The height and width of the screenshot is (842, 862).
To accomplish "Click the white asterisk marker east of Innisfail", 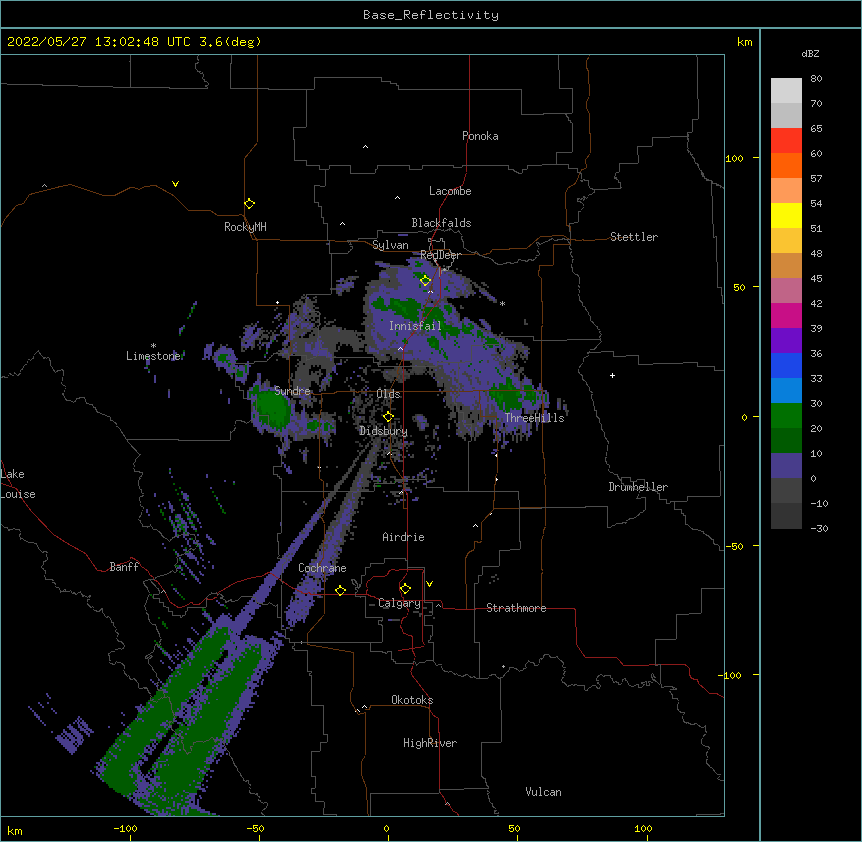I will point(502,303).
